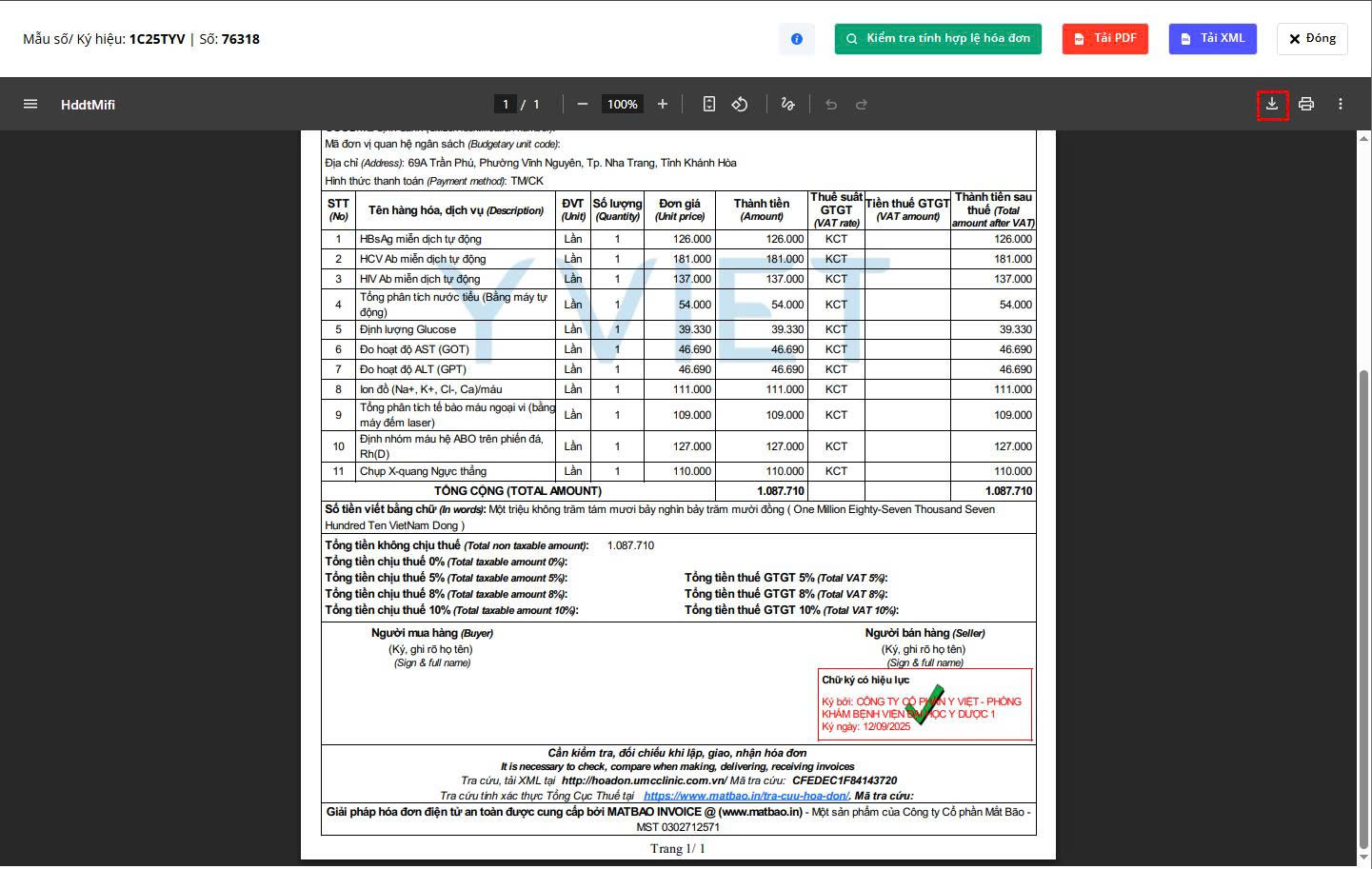This screenshot has width=1372, height=869.
Task: Print the invoice using the printer icon
Action: pyautogui.click(x=1306, y=105)
